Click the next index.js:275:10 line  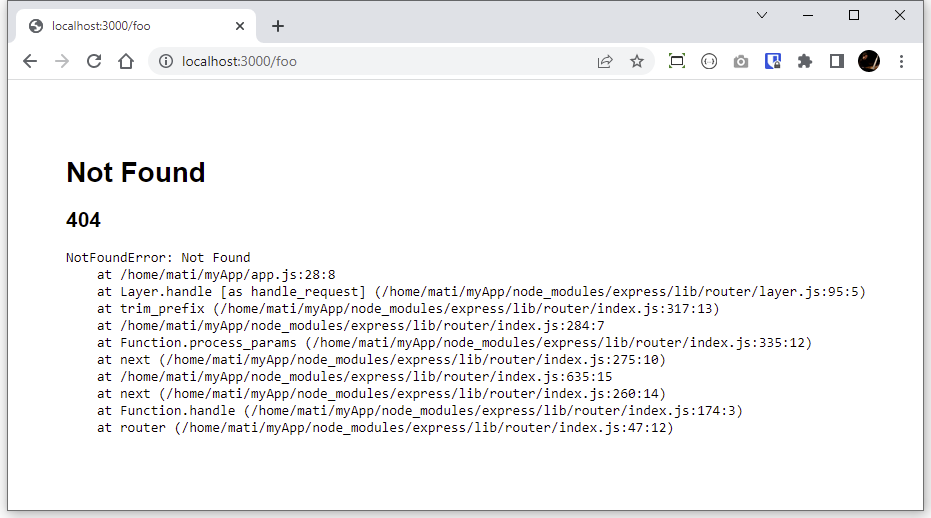pyautogui.click(x=381, y=360)
